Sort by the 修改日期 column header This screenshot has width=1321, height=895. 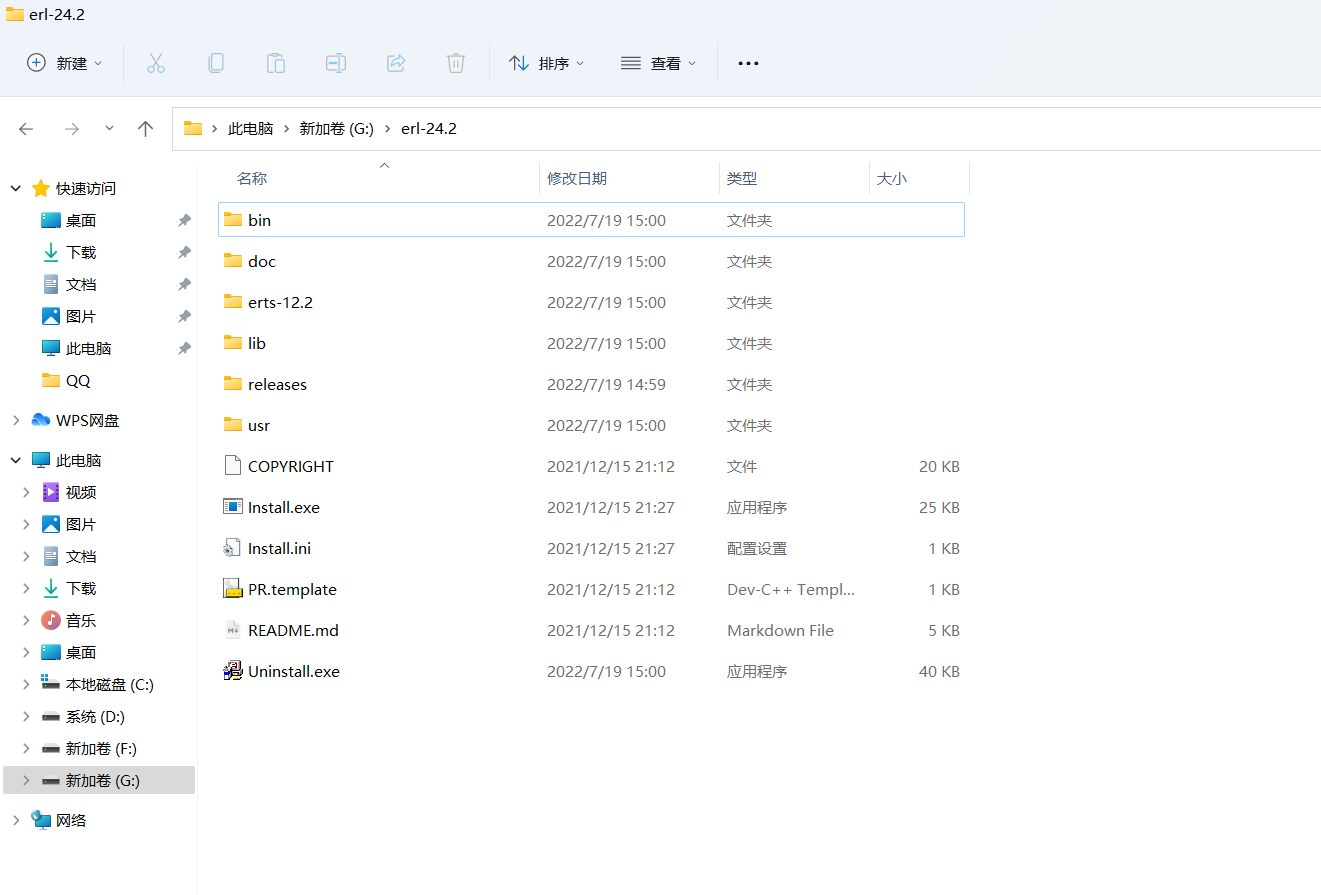coord(577,179)
